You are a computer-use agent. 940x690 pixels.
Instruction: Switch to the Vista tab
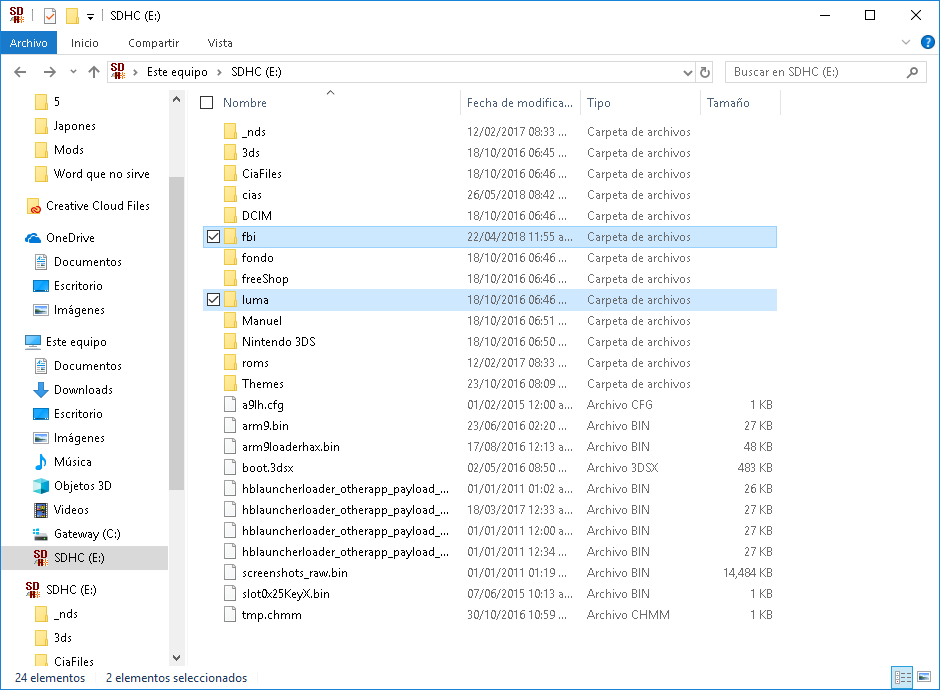coord(219,43)
